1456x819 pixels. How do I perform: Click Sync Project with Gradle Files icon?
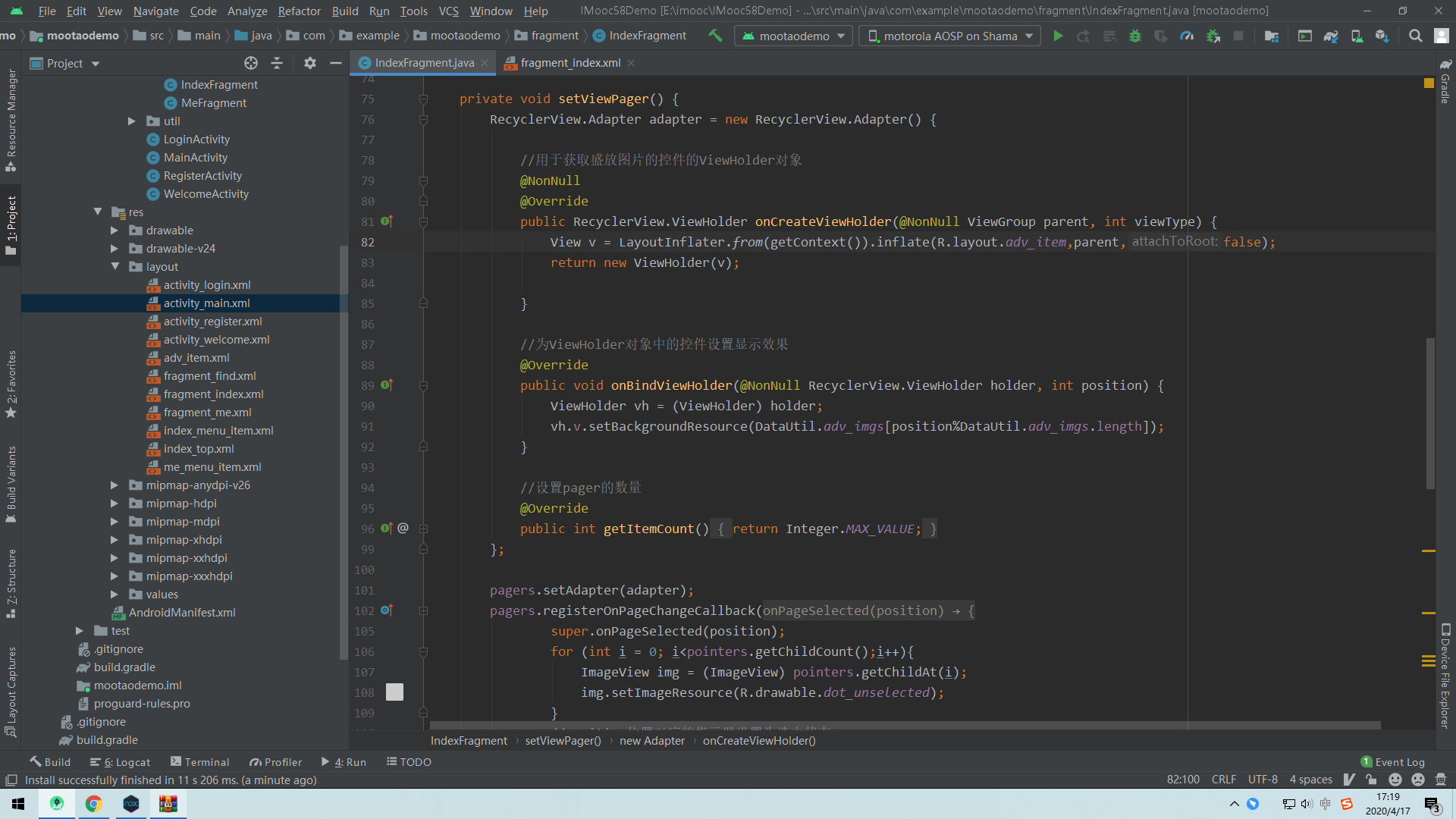tap(1331, 36)
